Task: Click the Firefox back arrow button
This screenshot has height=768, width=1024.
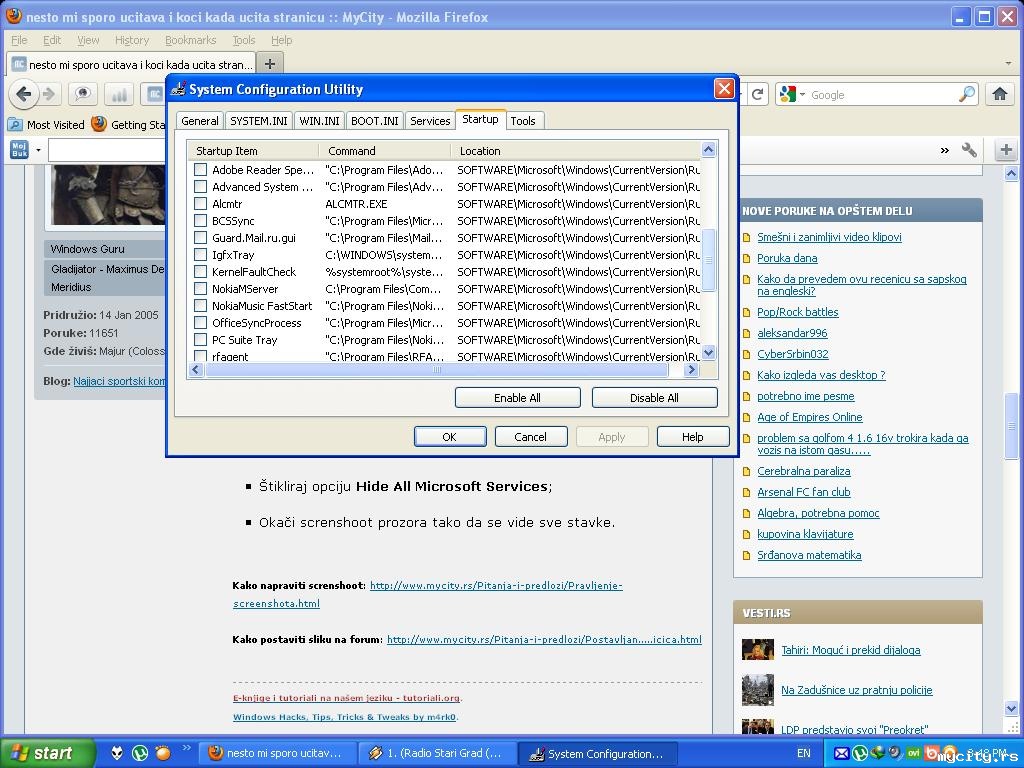Action: pos(24,94)
